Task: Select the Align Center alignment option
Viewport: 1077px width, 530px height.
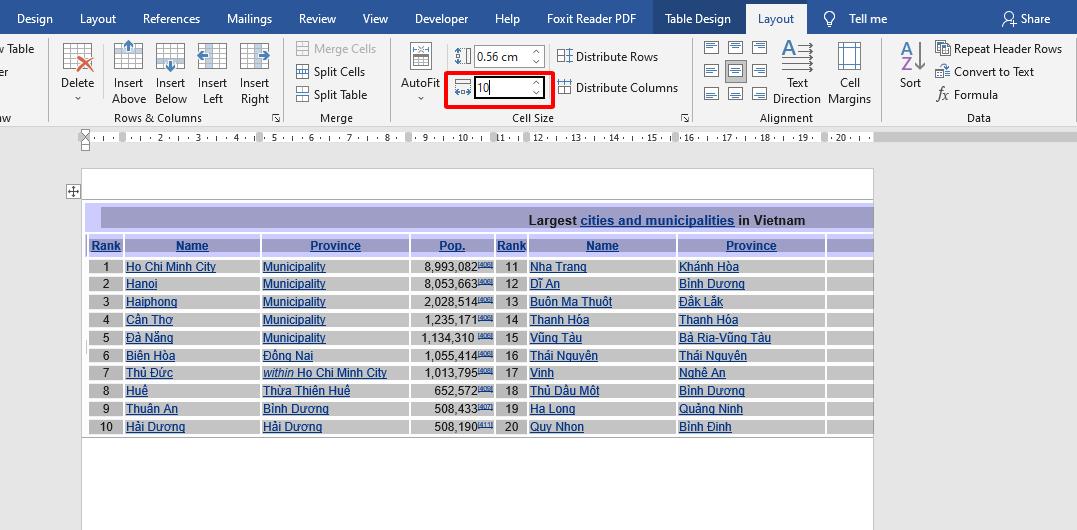Action: click(735, 71)
